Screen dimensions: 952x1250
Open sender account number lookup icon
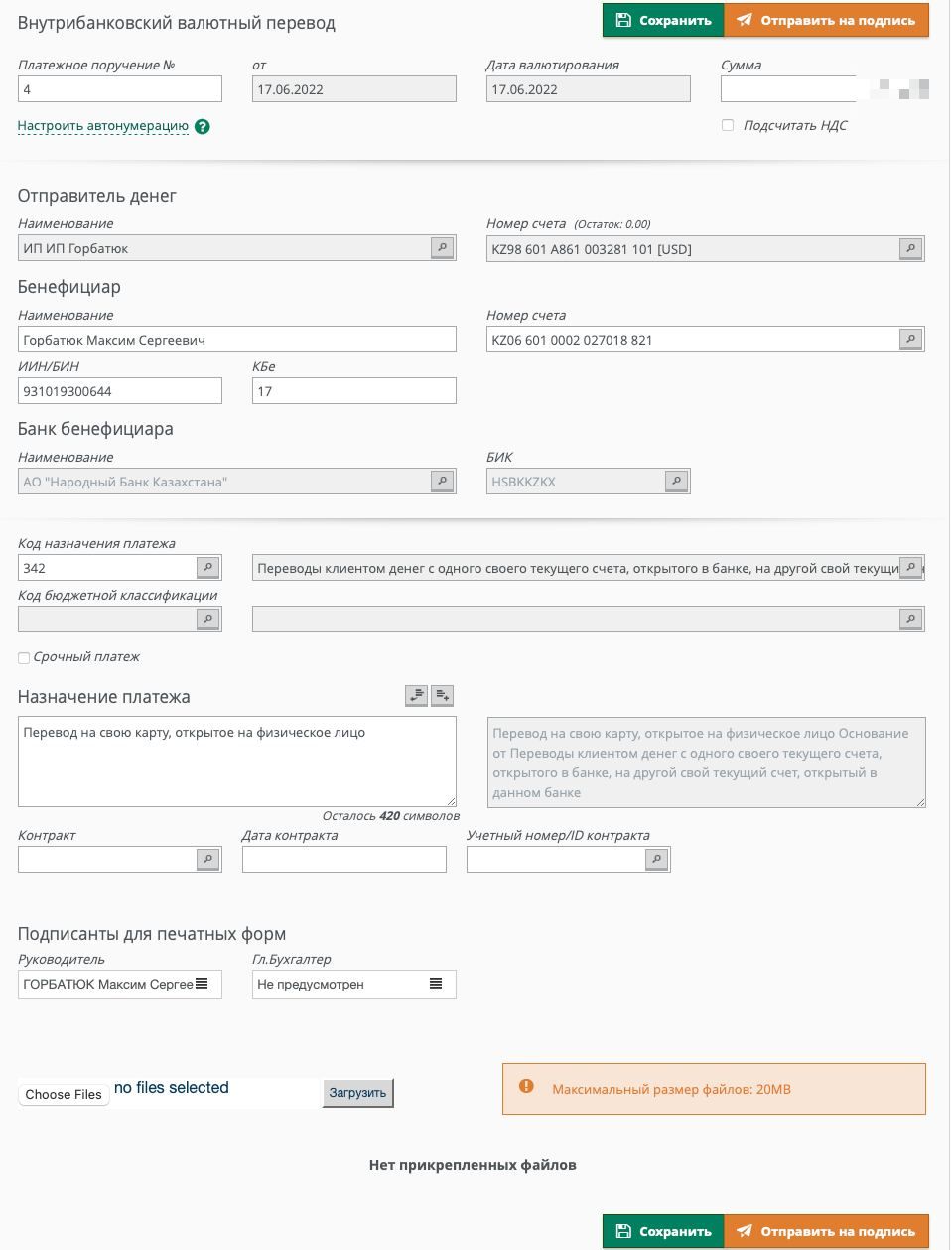click(910, 248)
